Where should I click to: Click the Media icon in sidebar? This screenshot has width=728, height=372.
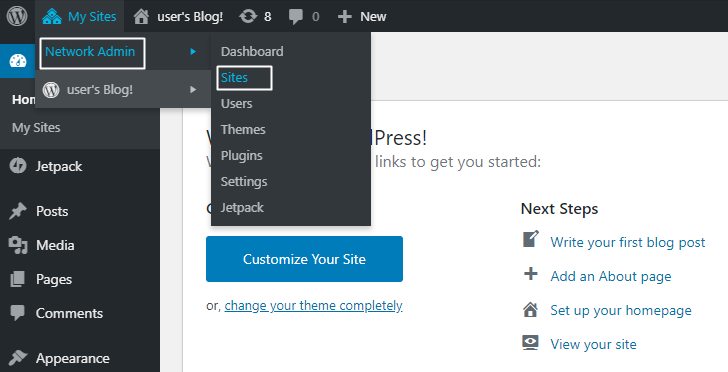coord(18,245)
